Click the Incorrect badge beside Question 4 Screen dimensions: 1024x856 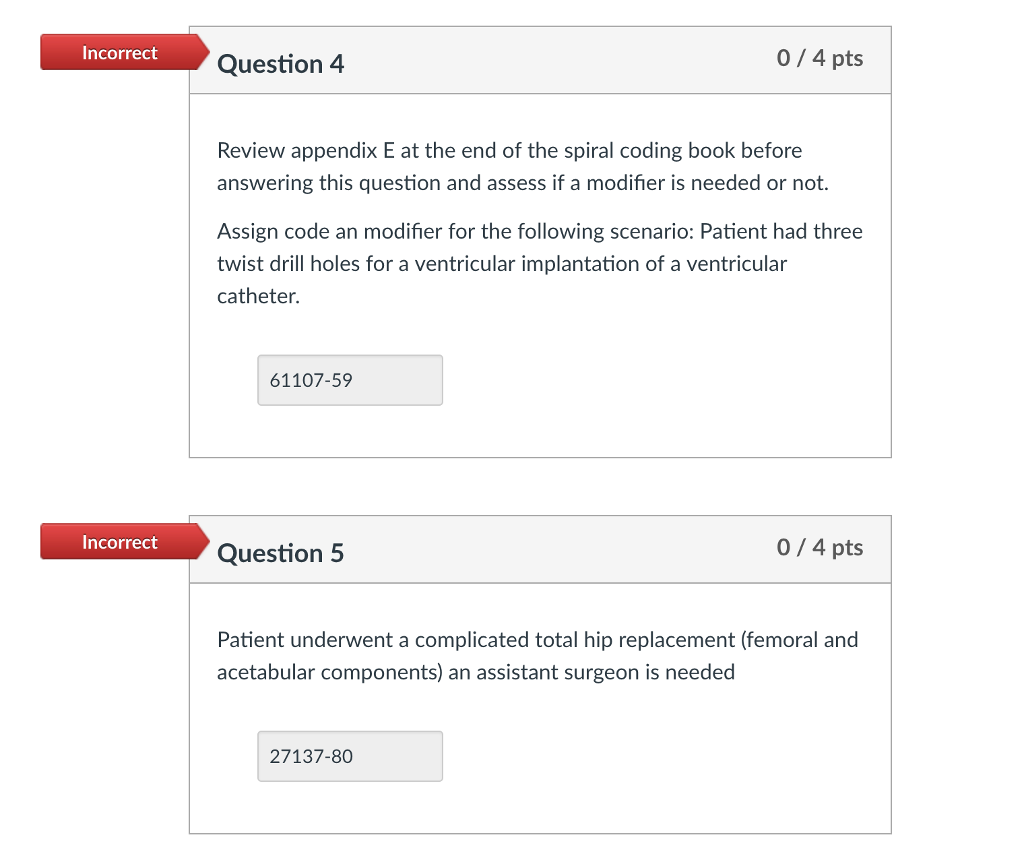click(x=119, y=53)
